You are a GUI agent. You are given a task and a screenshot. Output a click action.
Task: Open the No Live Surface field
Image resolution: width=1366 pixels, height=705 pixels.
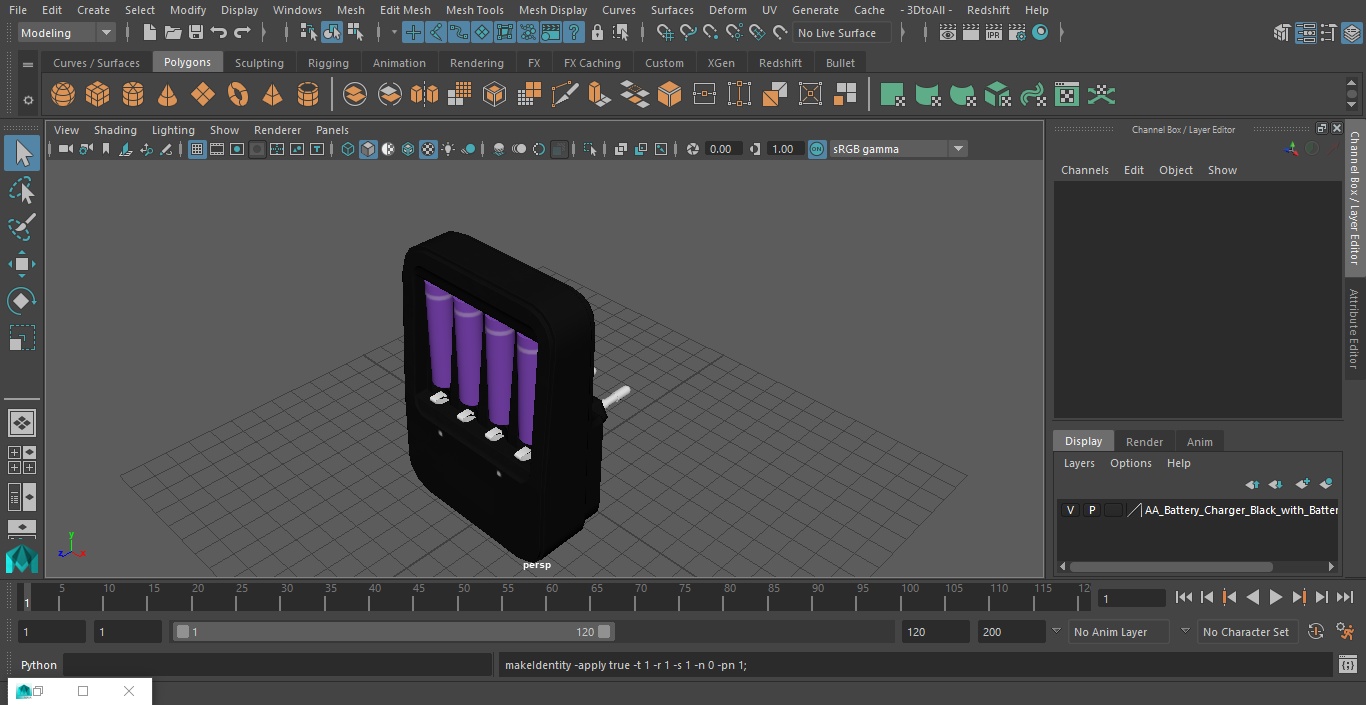(841, 33)
